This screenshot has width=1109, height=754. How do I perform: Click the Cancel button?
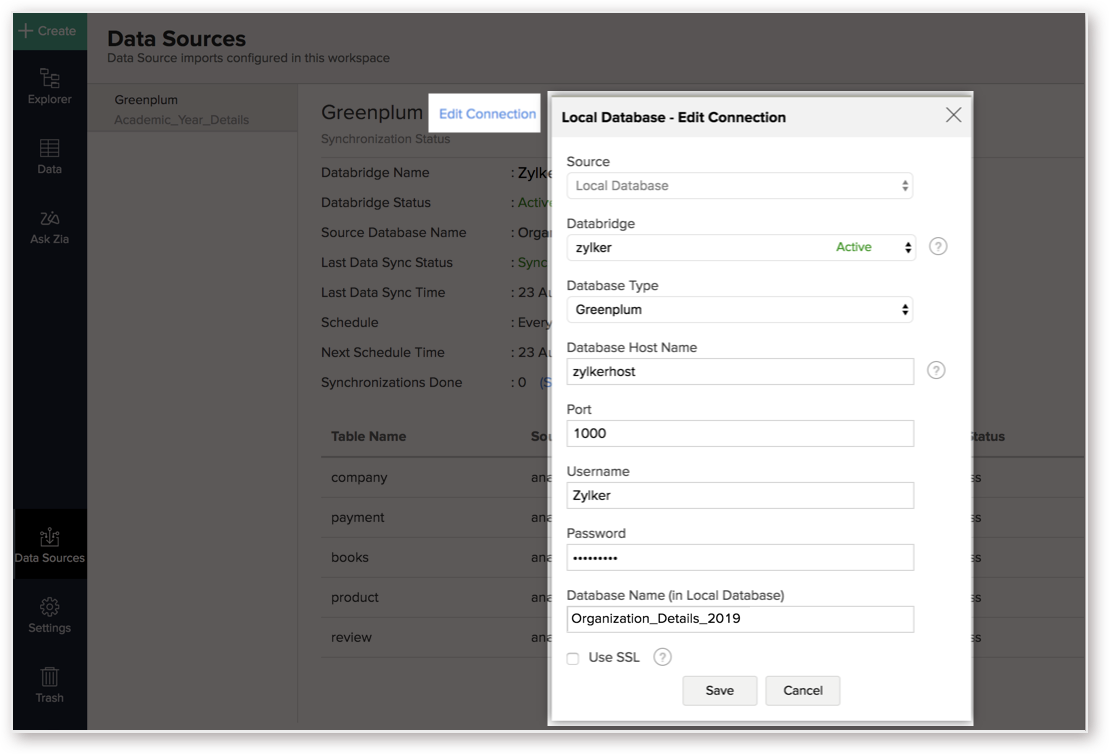click(803, 690)
